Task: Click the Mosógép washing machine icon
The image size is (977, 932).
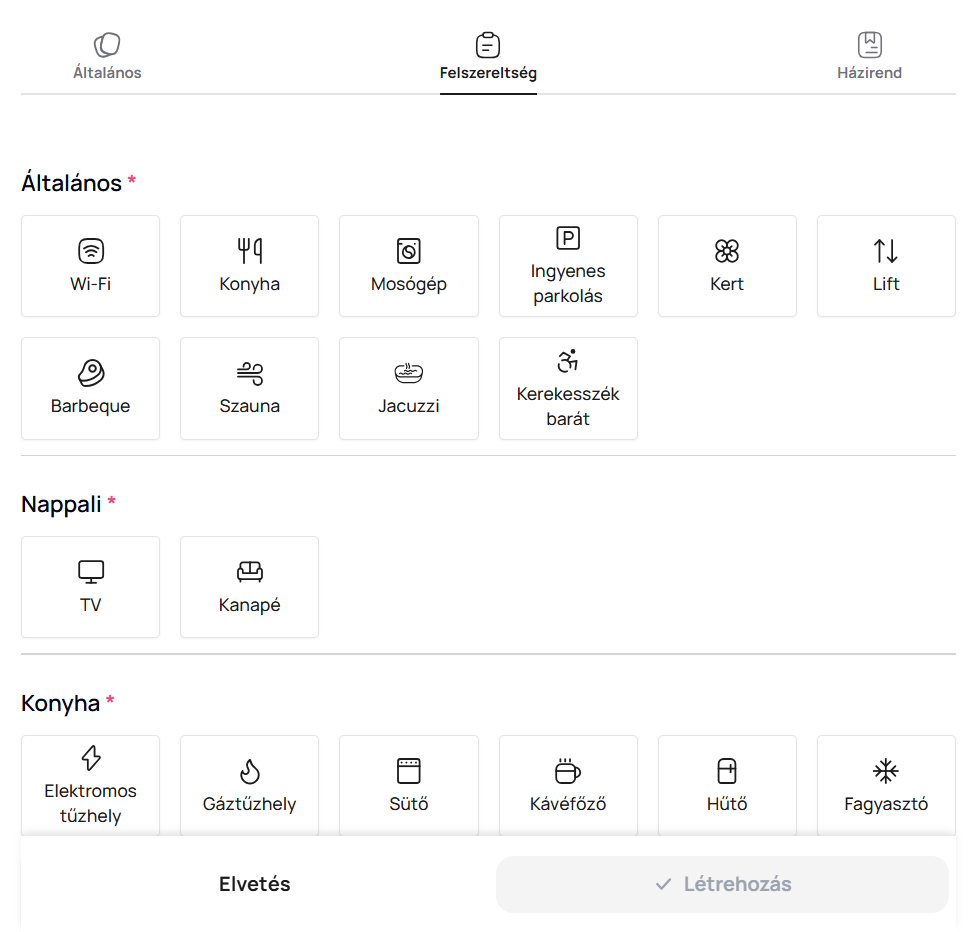Action: pyautogui.click(x=408, y=250)
